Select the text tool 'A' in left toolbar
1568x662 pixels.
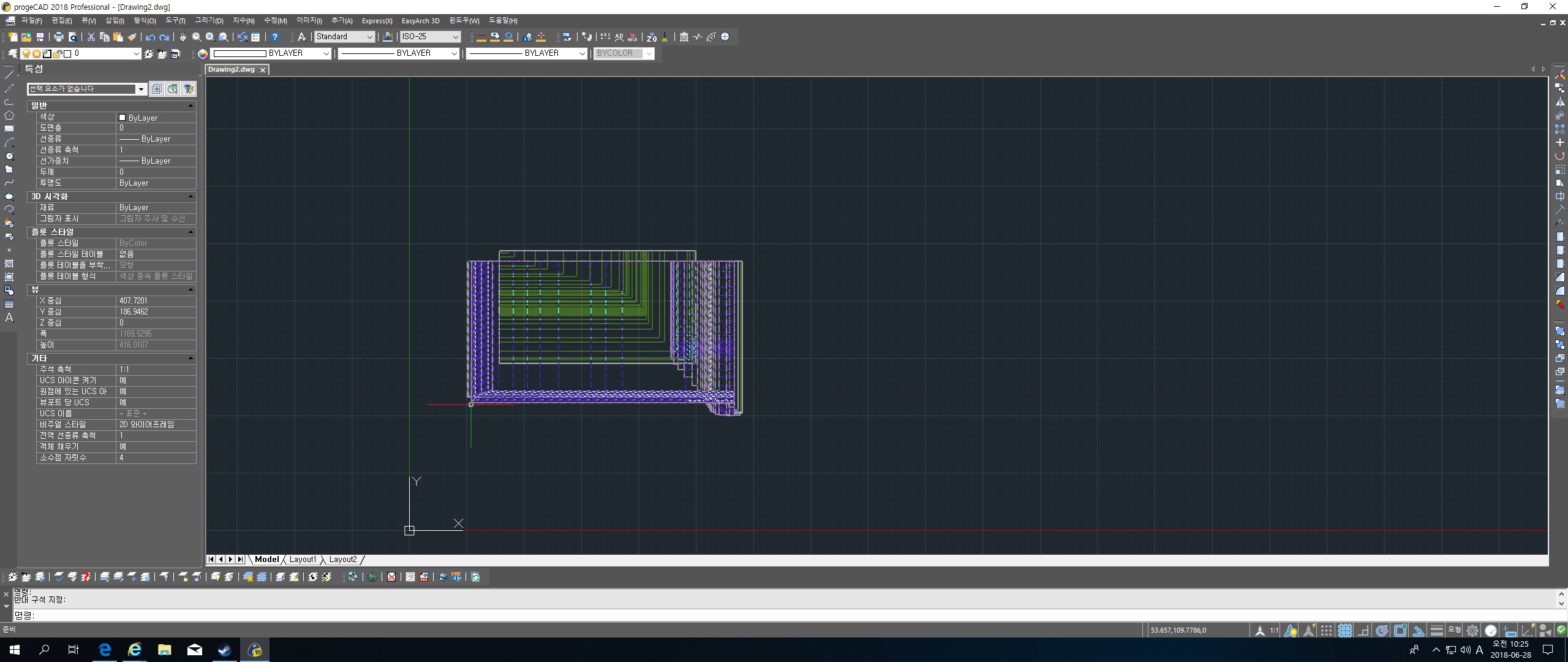[x=9, y=318]
